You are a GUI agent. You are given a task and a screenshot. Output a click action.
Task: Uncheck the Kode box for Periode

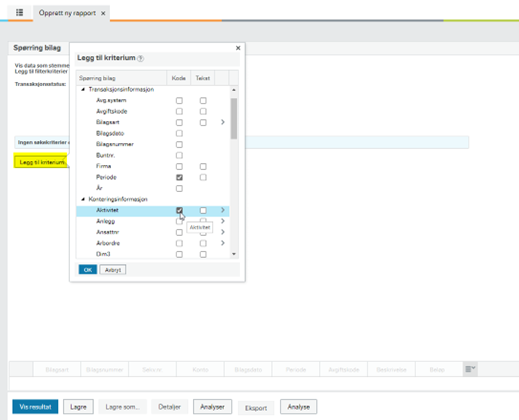point(179,177)
